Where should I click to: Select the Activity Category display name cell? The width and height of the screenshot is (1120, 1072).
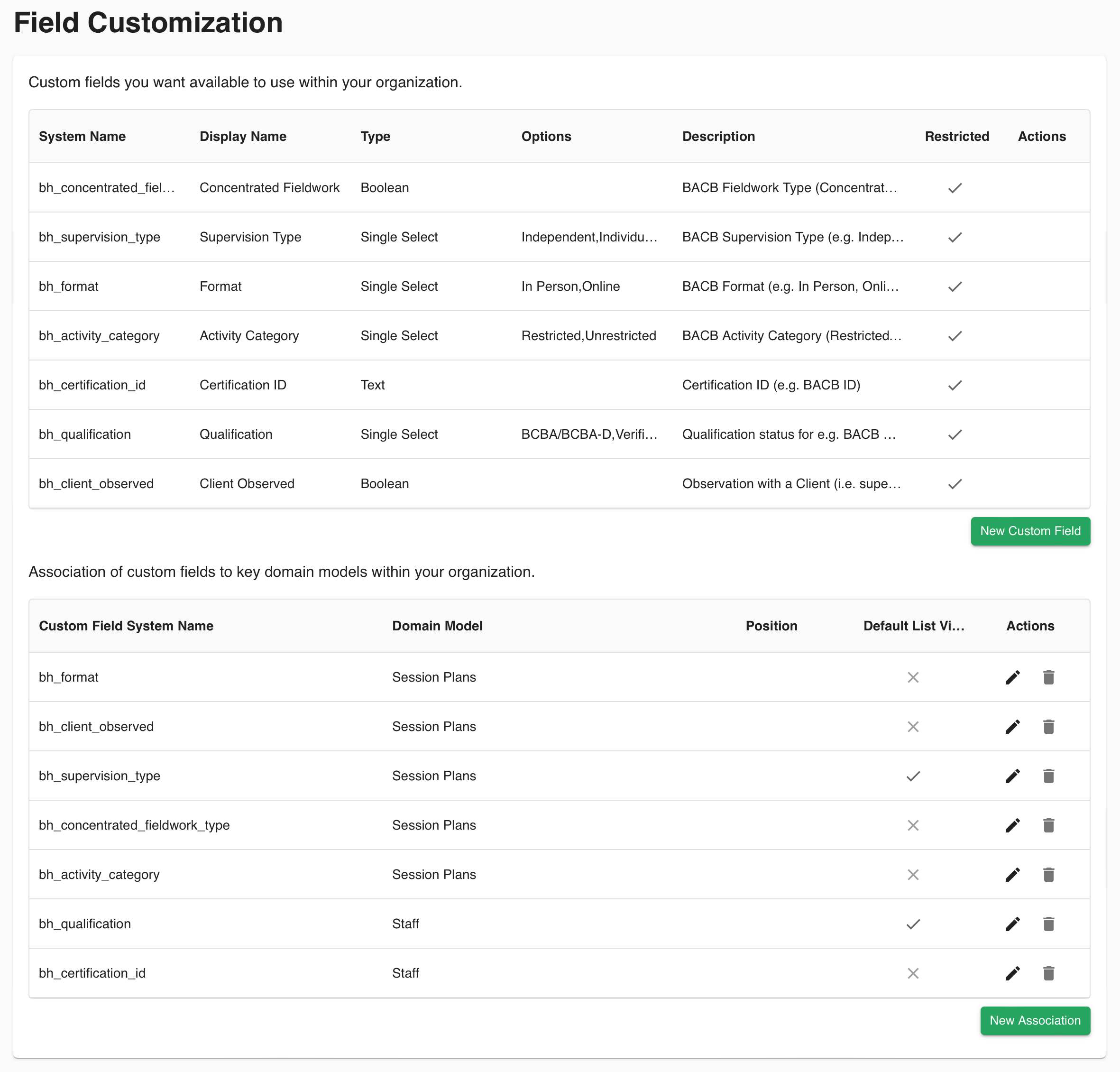pyautogui.click(x=249, y=336)
